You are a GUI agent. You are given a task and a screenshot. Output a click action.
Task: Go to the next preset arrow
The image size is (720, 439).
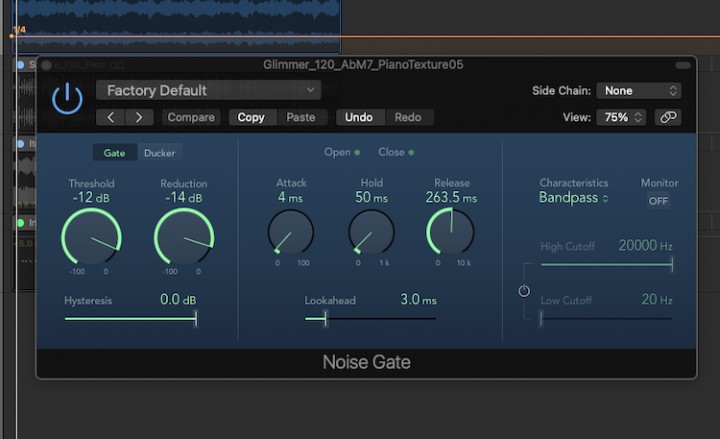[x=139, y=118]
